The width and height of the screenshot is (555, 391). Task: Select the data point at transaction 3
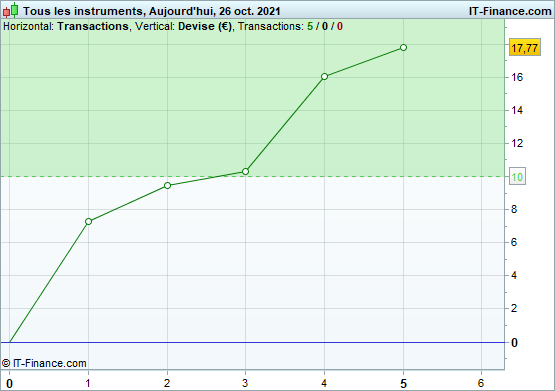[x=246, y=172]
